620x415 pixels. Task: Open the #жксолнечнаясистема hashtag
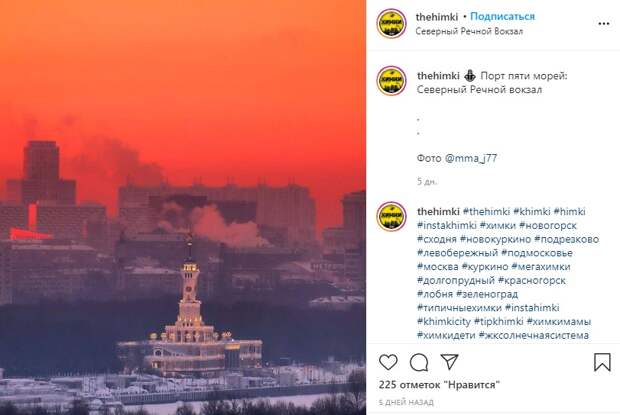click(x=534, y=335)
